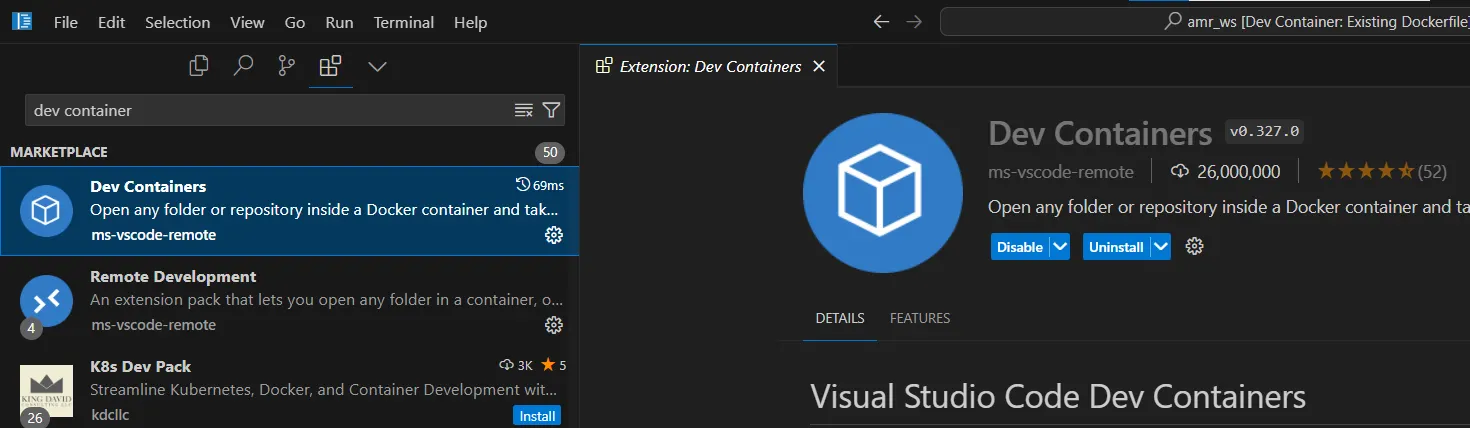Open the Search view icon

[x=243, y=67]
